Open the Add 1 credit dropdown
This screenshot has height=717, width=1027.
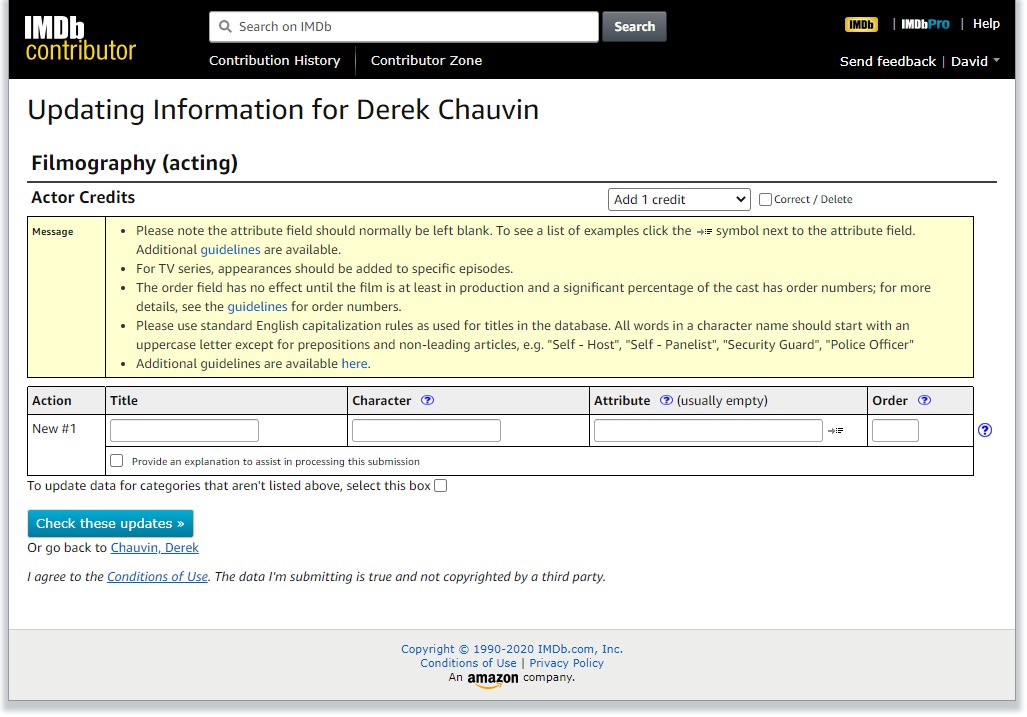point(679,200)
